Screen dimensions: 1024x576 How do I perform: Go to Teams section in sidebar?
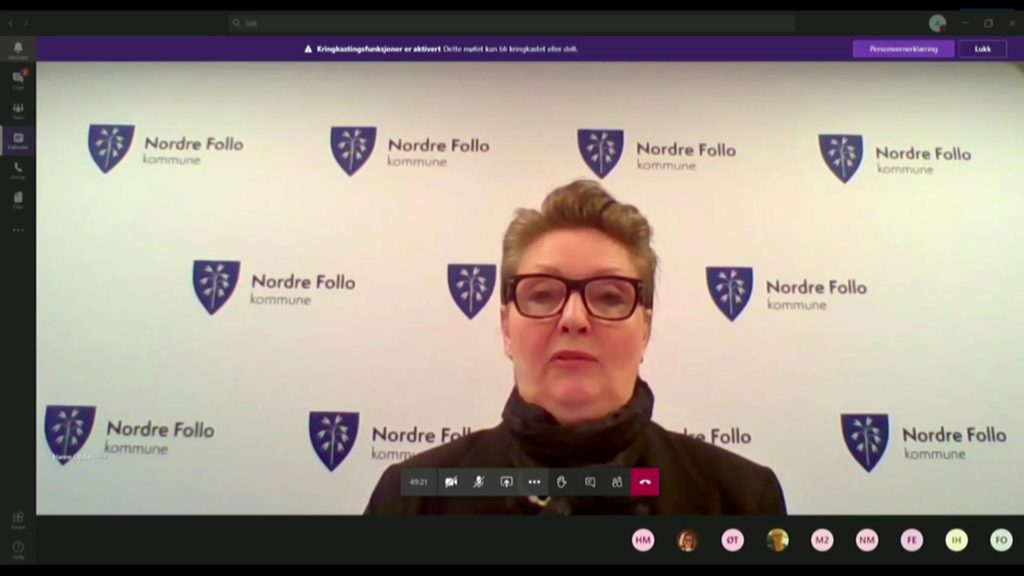click(x=18, y=110)
